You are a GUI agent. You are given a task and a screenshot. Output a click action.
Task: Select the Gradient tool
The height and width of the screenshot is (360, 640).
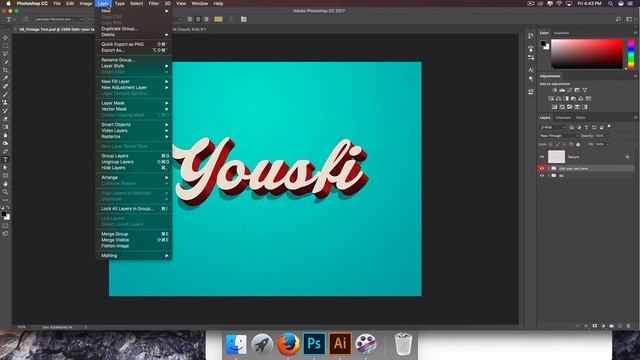tap(5, 127)
